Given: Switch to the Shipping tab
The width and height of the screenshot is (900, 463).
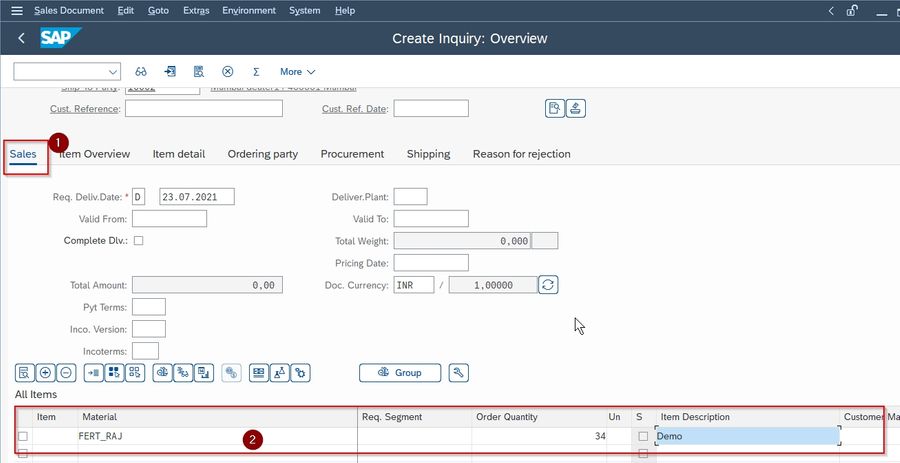Looking at the screenshot, I should point(428,154).
